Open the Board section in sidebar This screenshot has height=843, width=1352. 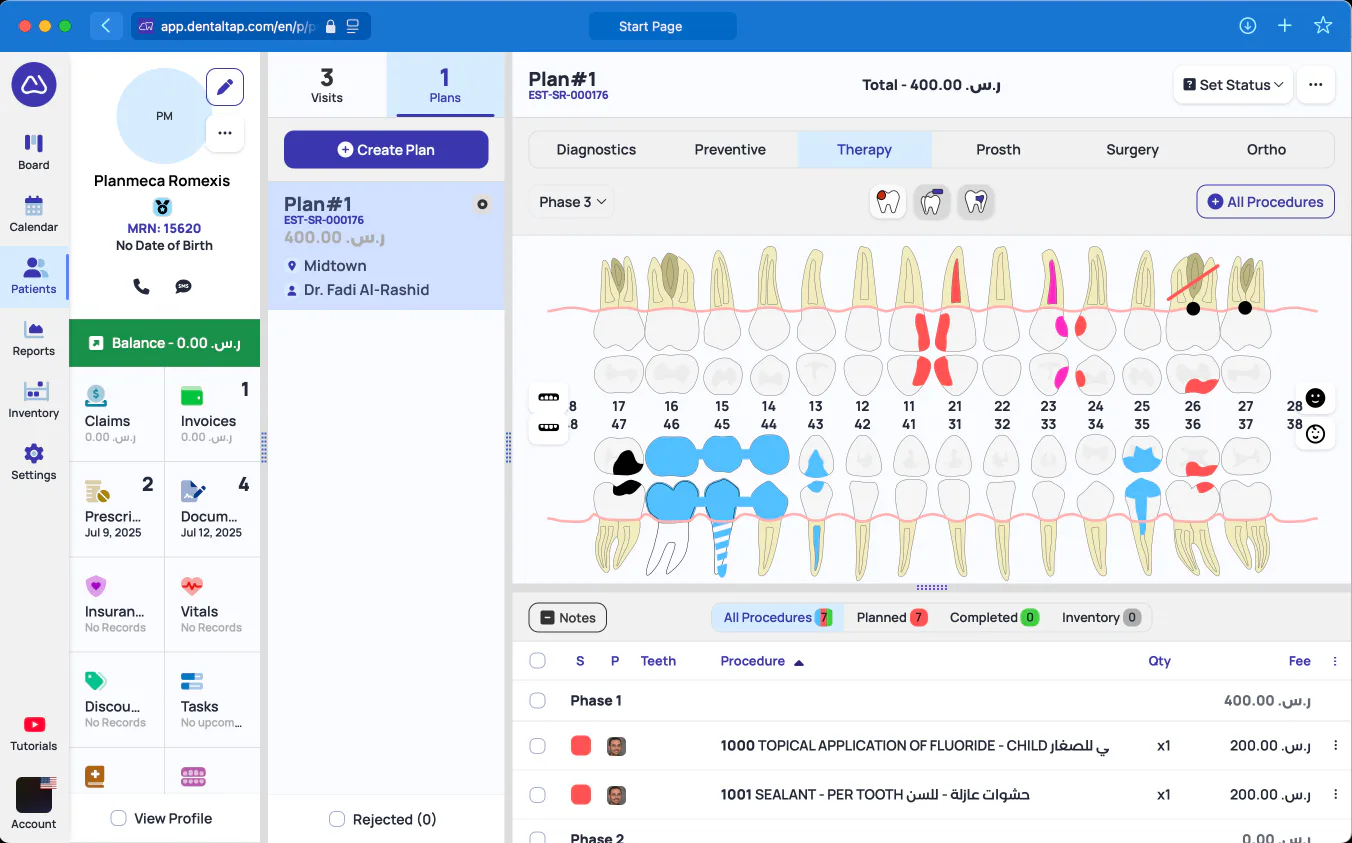pos(34,152)
